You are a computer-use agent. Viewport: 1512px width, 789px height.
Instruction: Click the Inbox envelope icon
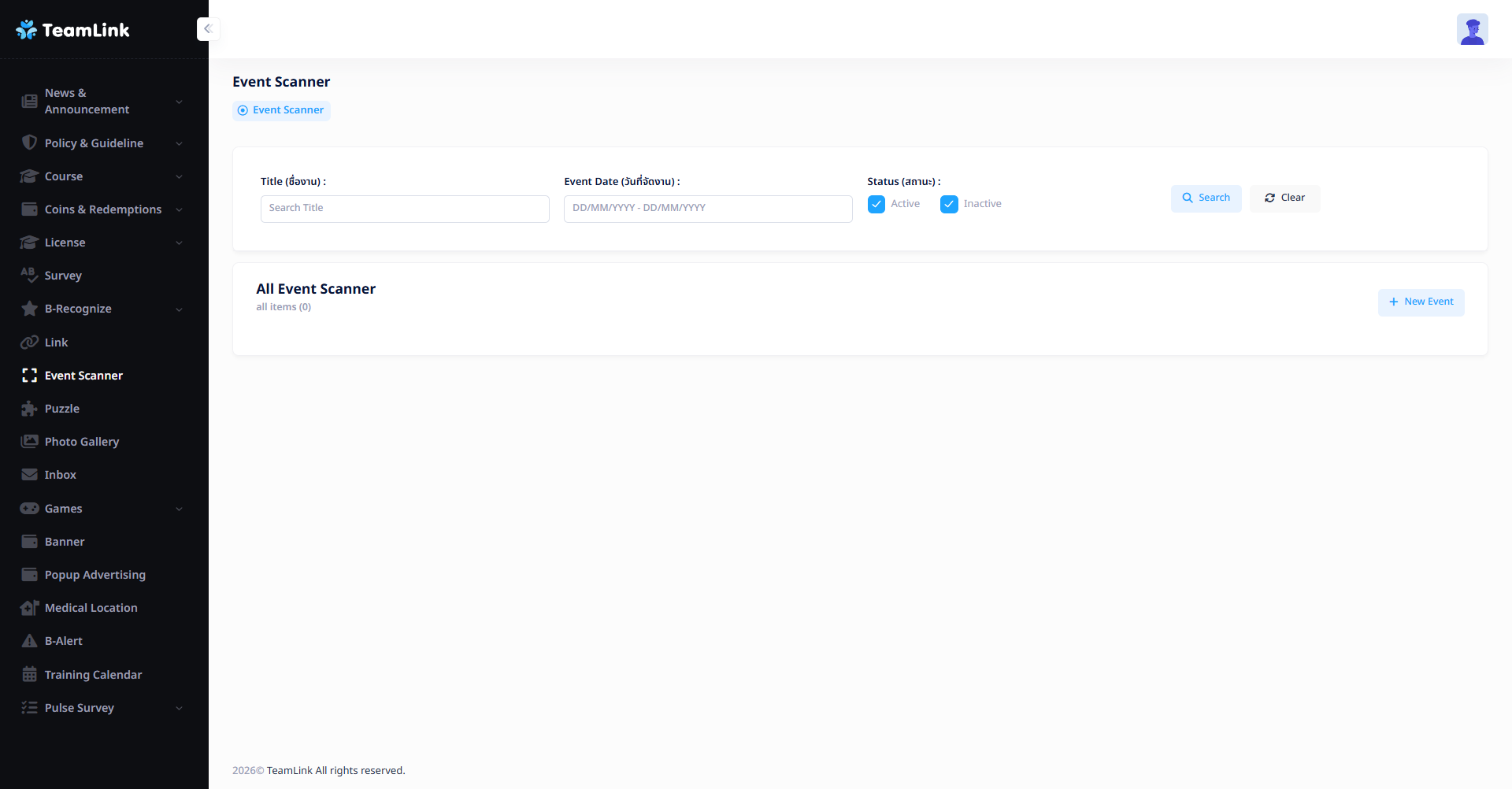[x=29, y=475]
